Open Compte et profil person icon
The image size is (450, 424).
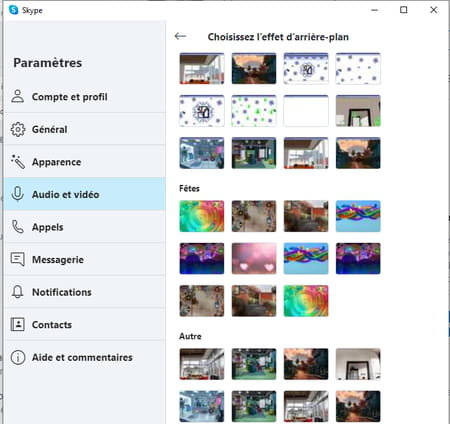[x=18, y=97]
